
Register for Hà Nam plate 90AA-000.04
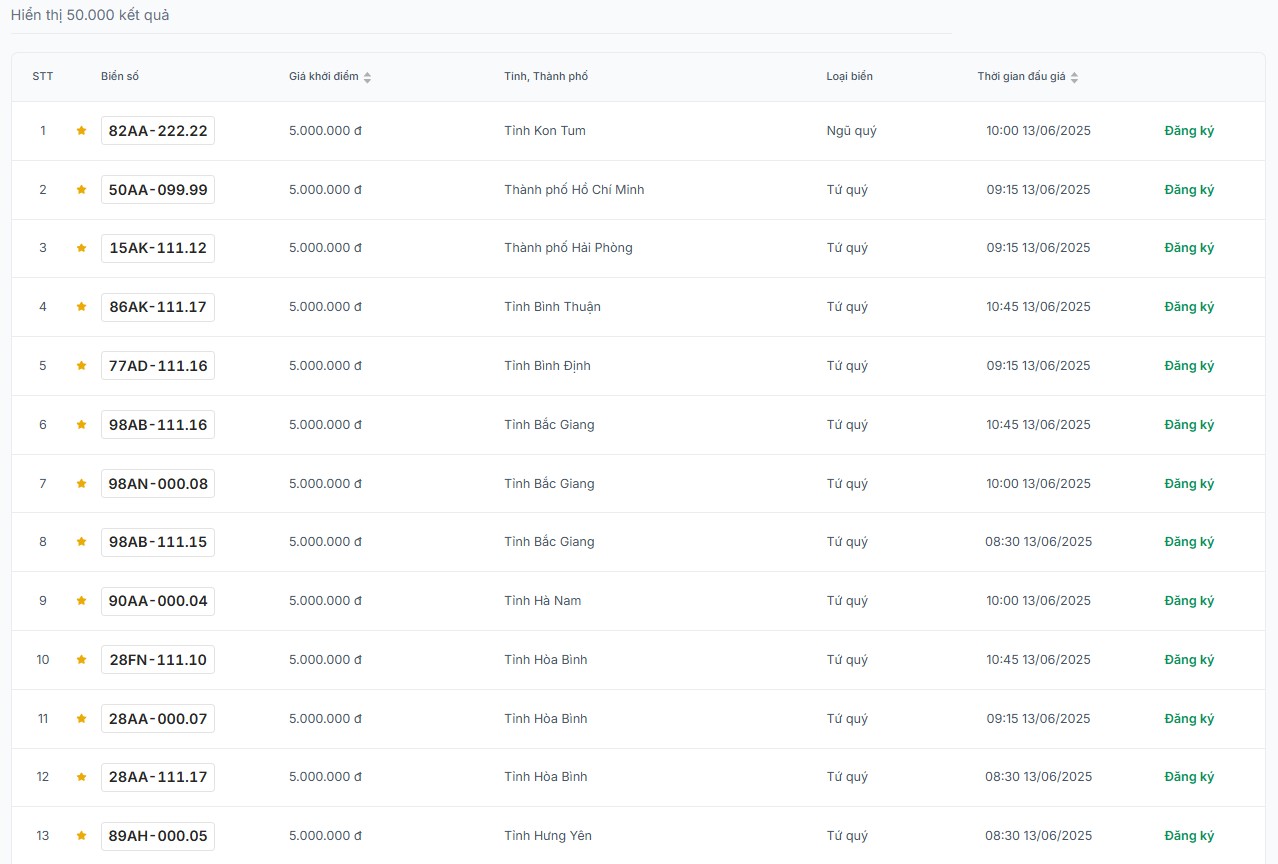1189,601
